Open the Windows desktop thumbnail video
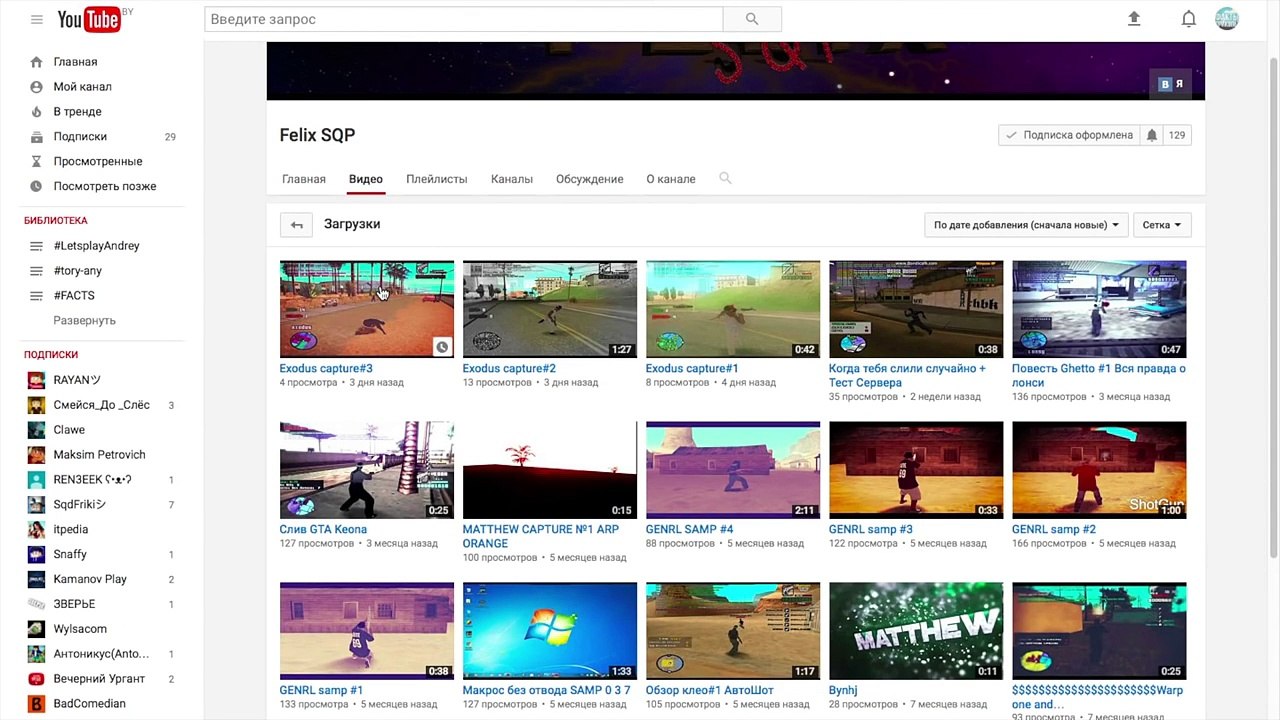The image size is (1280, 720). tap(550, 631)
